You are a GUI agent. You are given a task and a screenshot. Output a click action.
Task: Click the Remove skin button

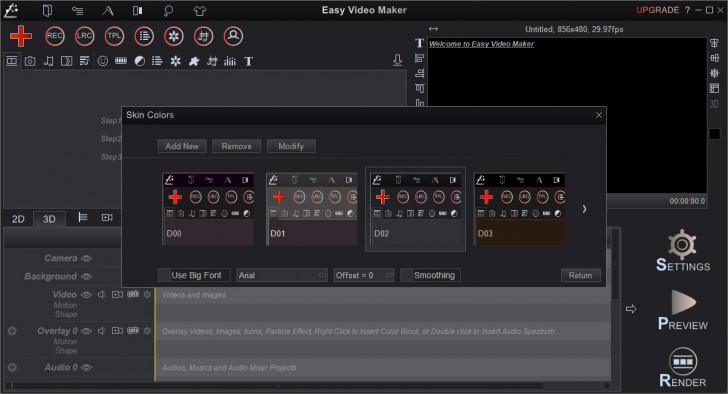click(x=236, y=146)
